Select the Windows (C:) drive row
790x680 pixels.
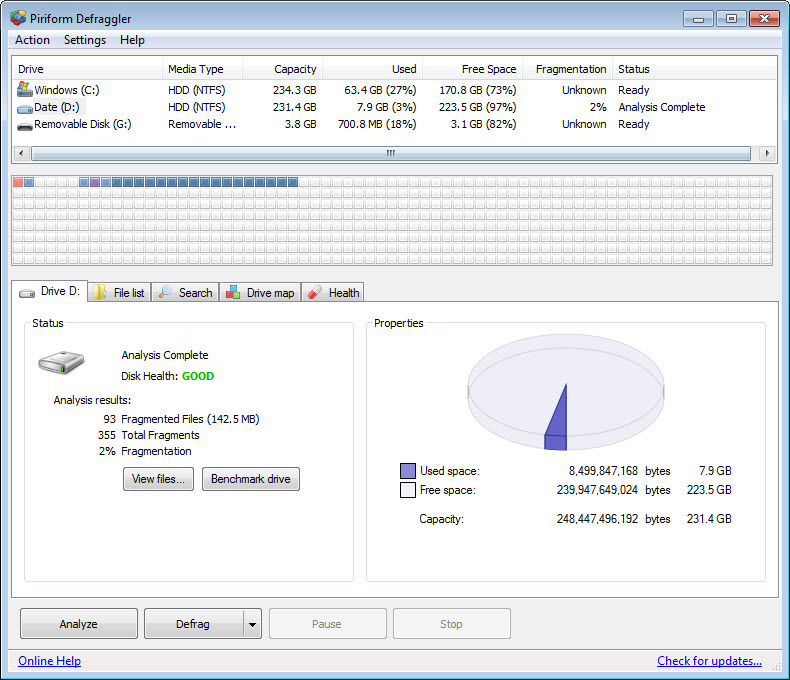tap(394, 90)
